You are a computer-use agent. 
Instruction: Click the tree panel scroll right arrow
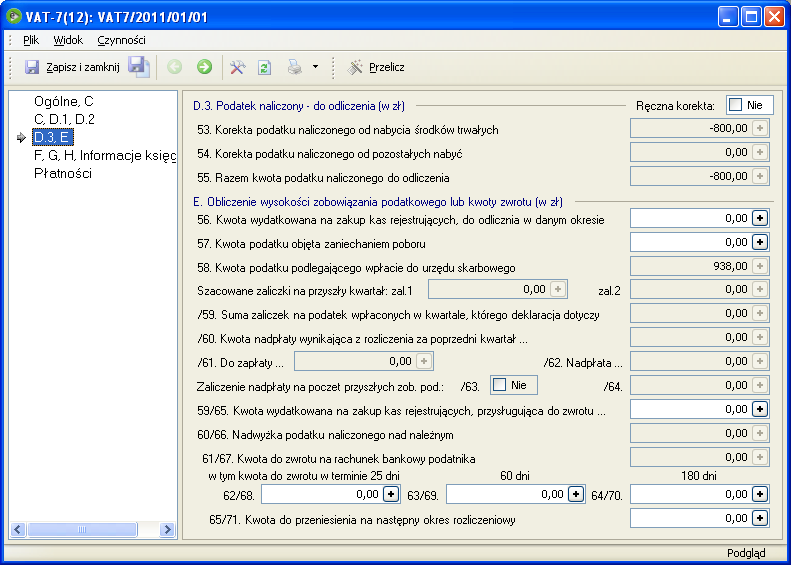click(x=167, y=529)
